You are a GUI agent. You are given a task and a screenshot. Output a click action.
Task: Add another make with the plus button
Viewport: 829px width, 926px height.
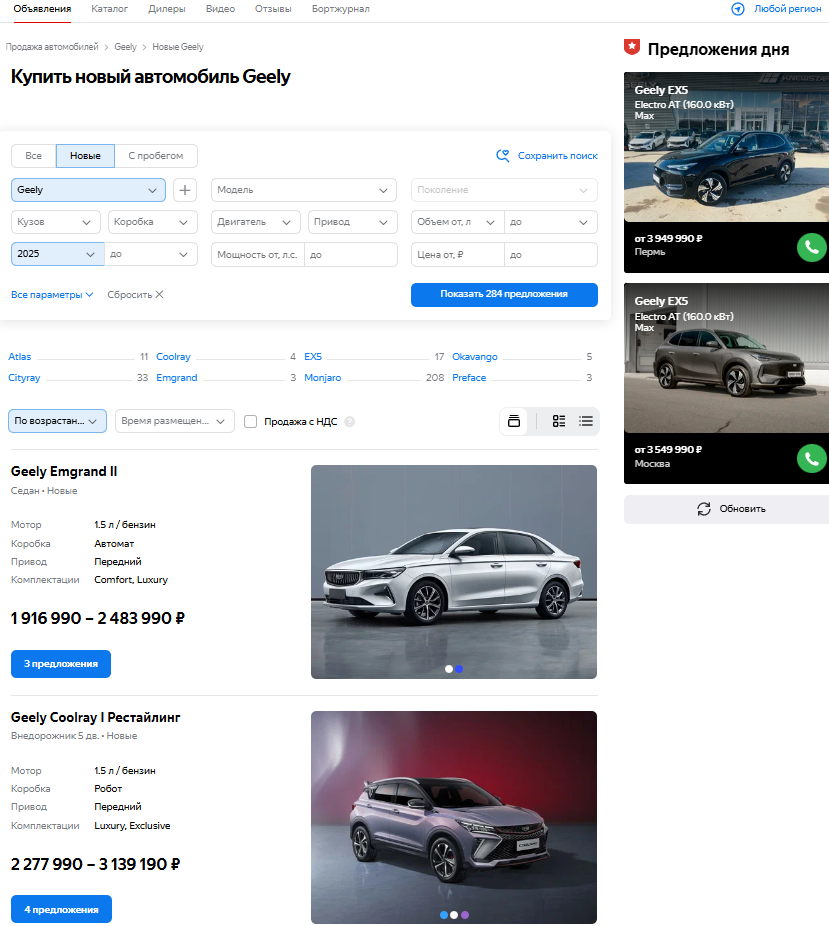click(185, 190)
